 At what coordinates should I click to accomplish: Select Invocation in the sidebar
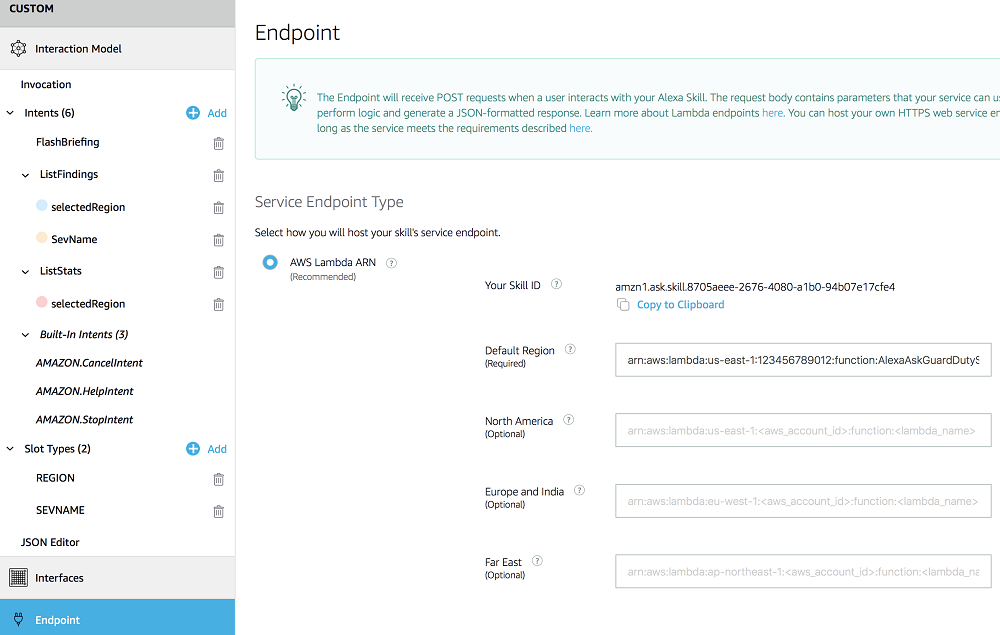pyautogui.click(x=44, y=84)
